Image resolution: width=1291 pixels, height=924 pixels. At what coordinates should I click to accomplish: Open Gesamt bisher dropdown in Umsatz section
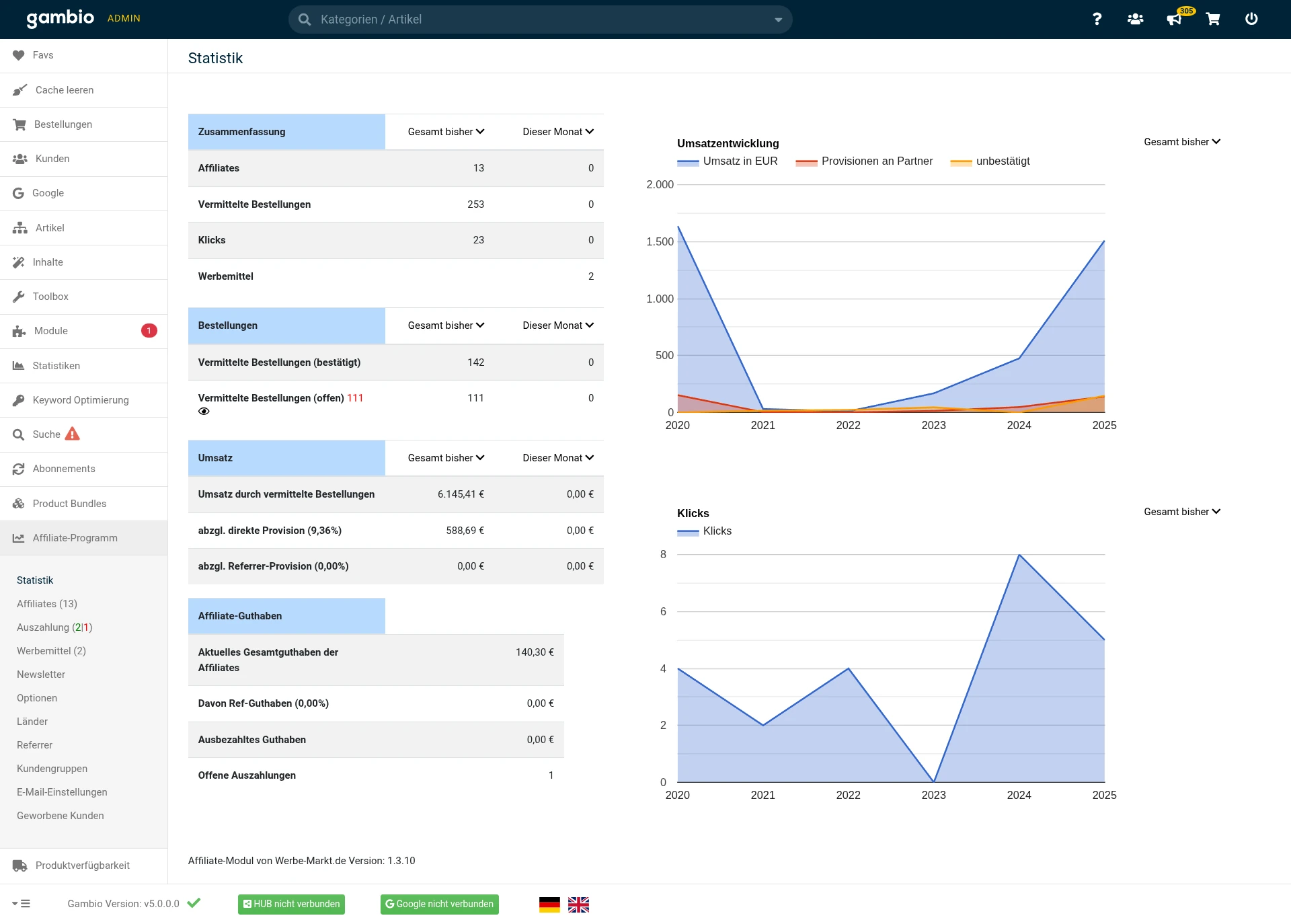click(446, 458)
